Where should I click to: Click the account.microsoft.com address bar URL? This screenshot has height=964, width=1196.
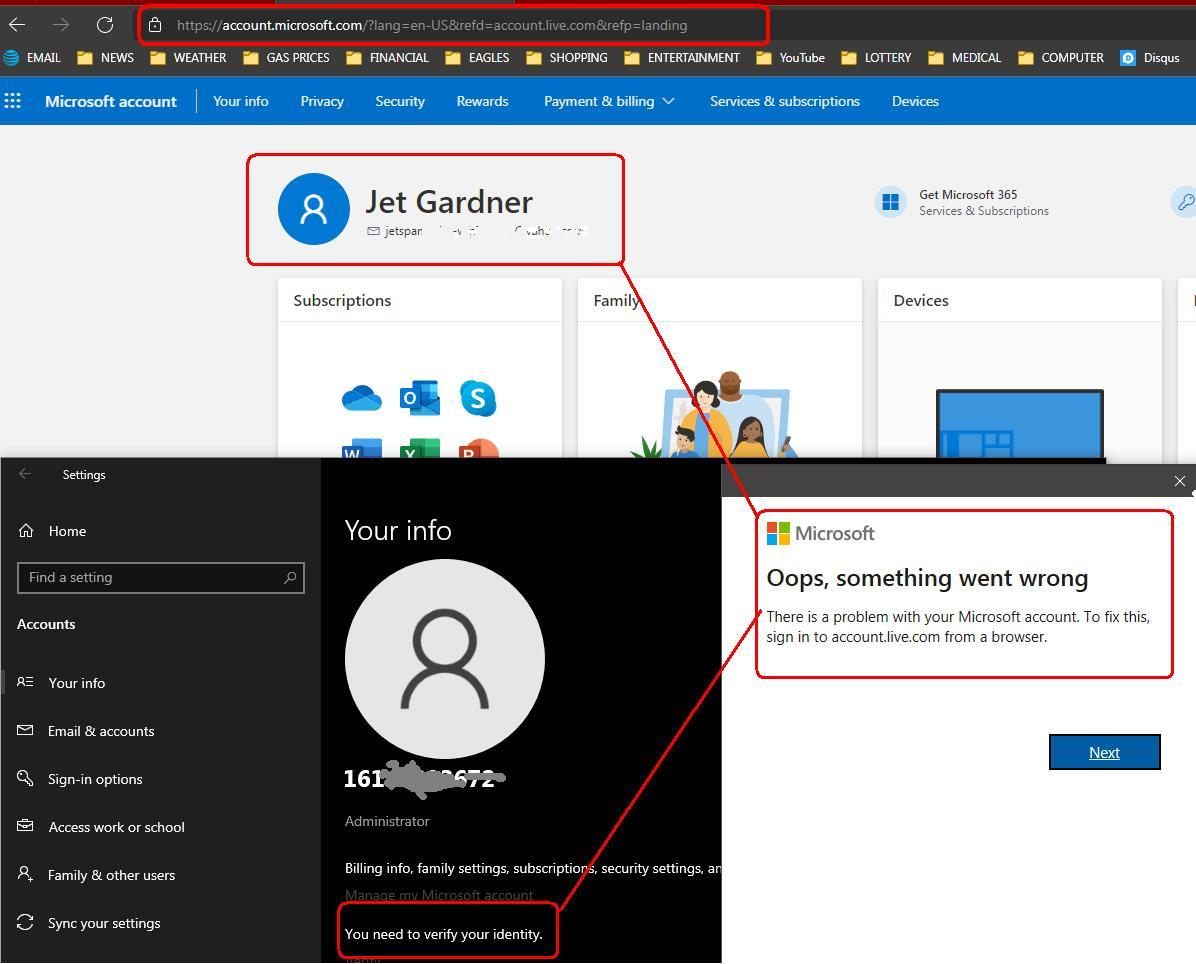click(x=432, y=25)
